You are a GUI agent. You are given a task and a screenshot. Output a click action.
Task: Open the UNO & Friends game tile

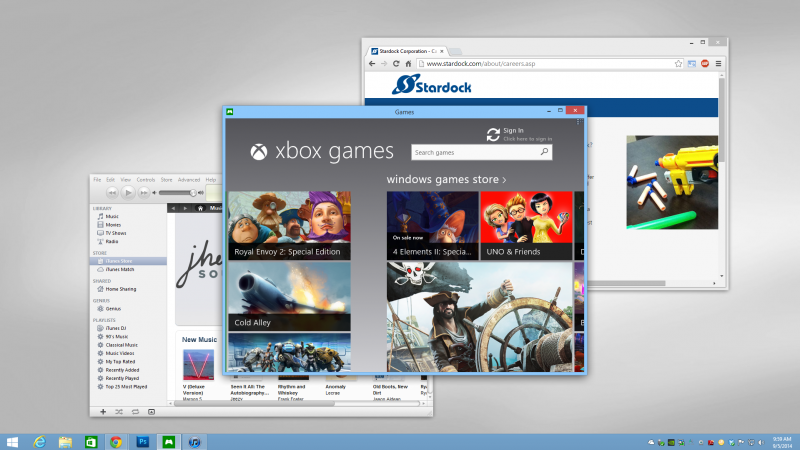point(526,226)
